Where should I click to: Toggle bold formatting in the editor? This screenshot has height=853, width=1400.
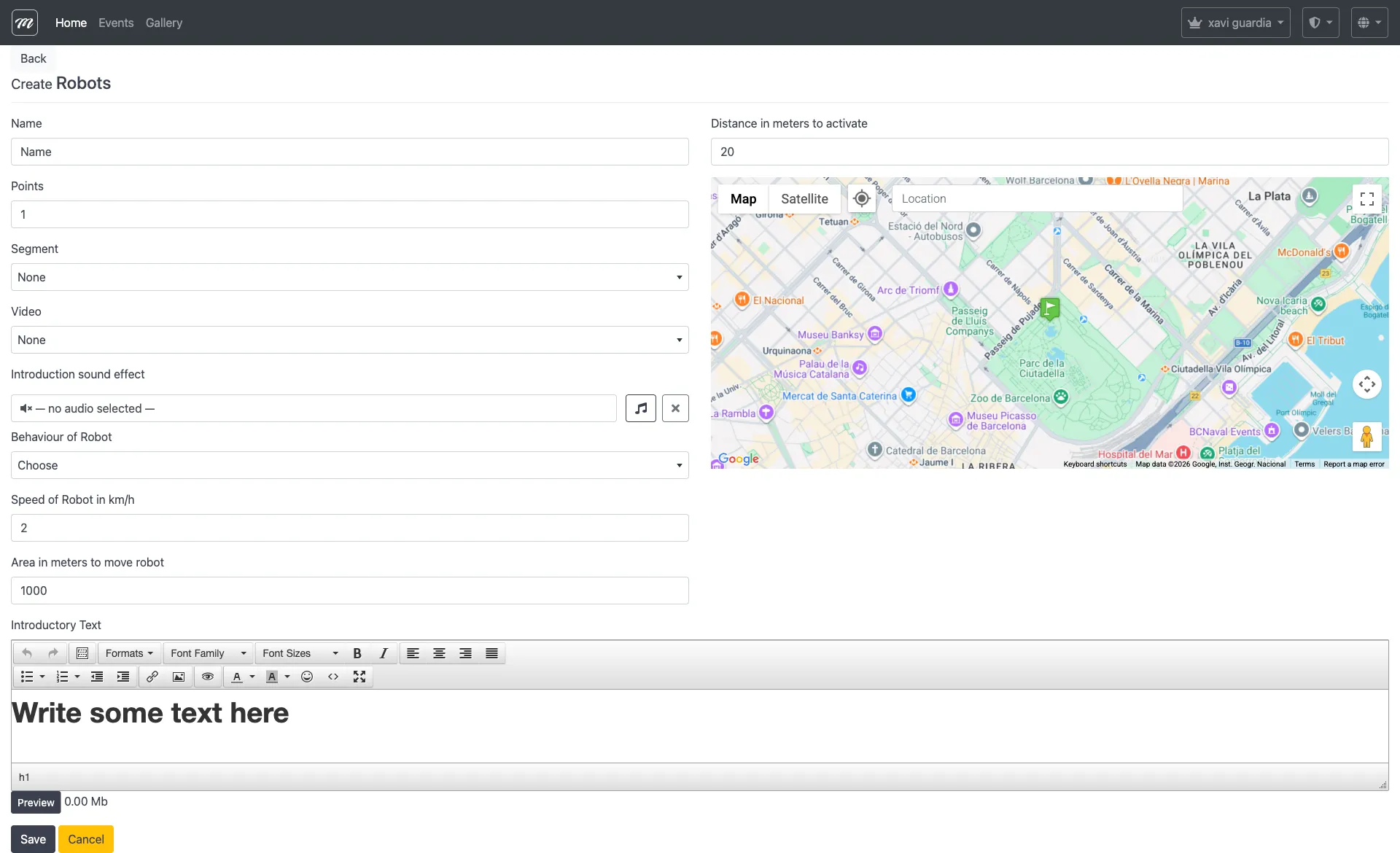point(357,653)
